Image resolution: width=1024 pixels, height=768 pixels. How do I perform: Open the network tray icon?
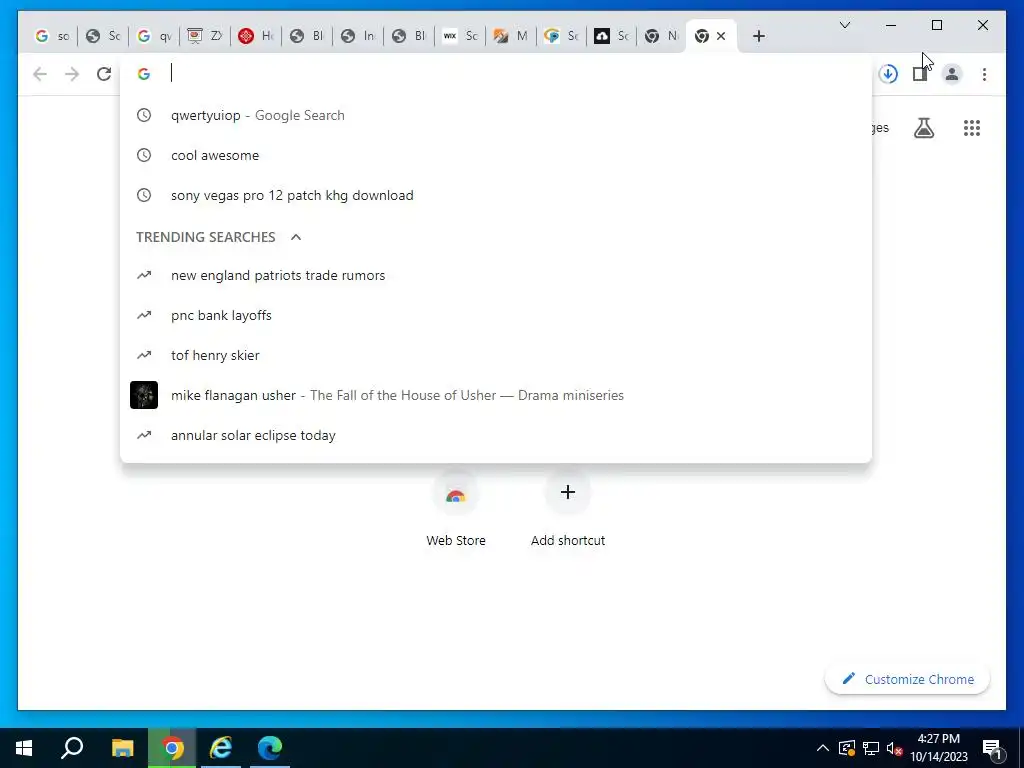pos(871,748)
